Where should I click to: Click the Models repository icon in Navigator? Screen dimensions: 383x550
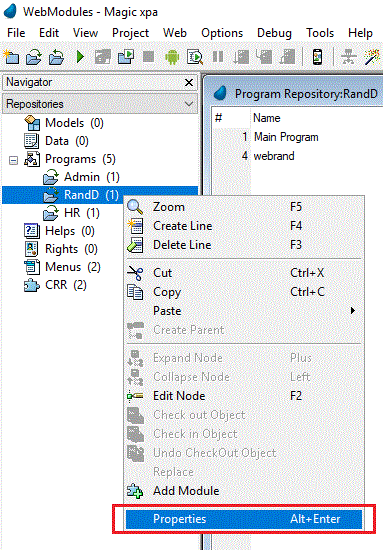(32, 123)
